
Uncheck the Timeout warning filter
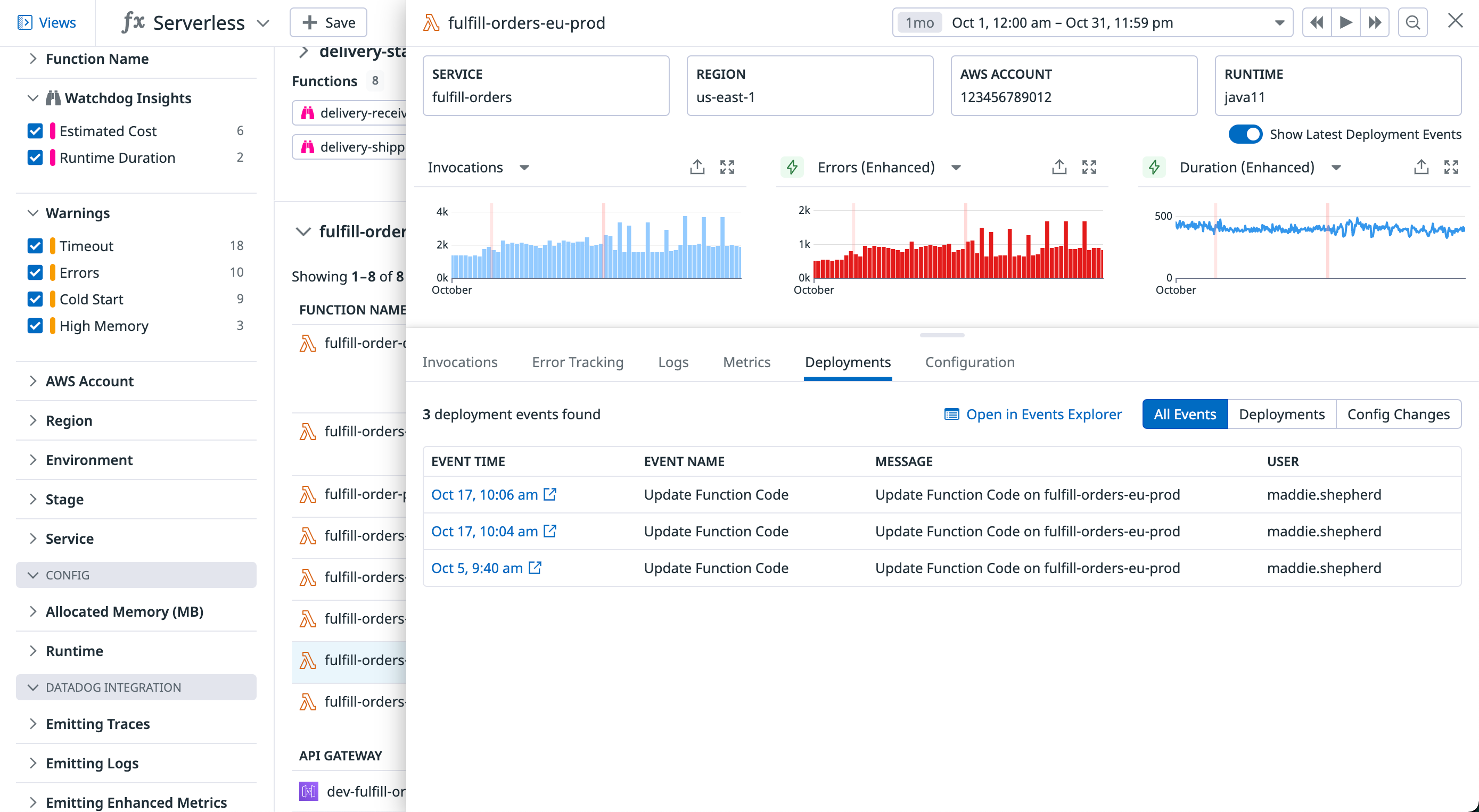pos(35,246)
